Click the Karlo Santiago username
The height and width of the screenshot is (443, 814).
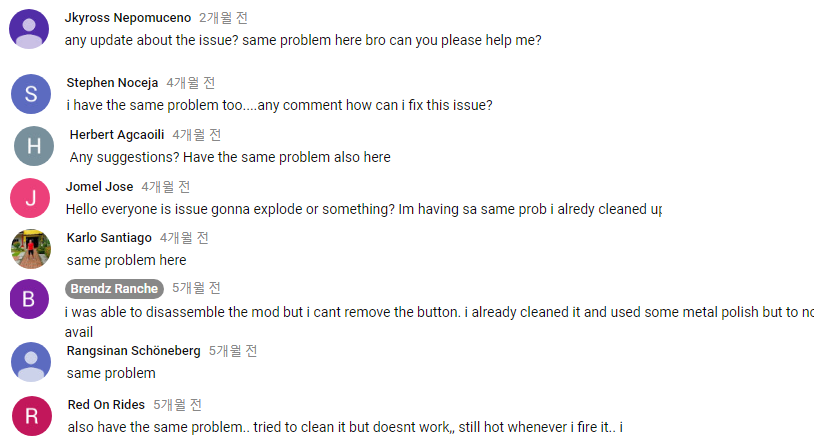109,237
